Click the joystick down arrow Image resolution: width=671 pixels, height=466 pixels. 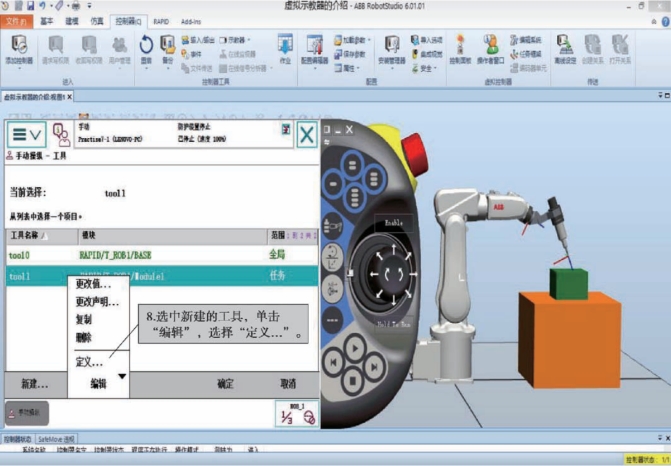point(394,300)
